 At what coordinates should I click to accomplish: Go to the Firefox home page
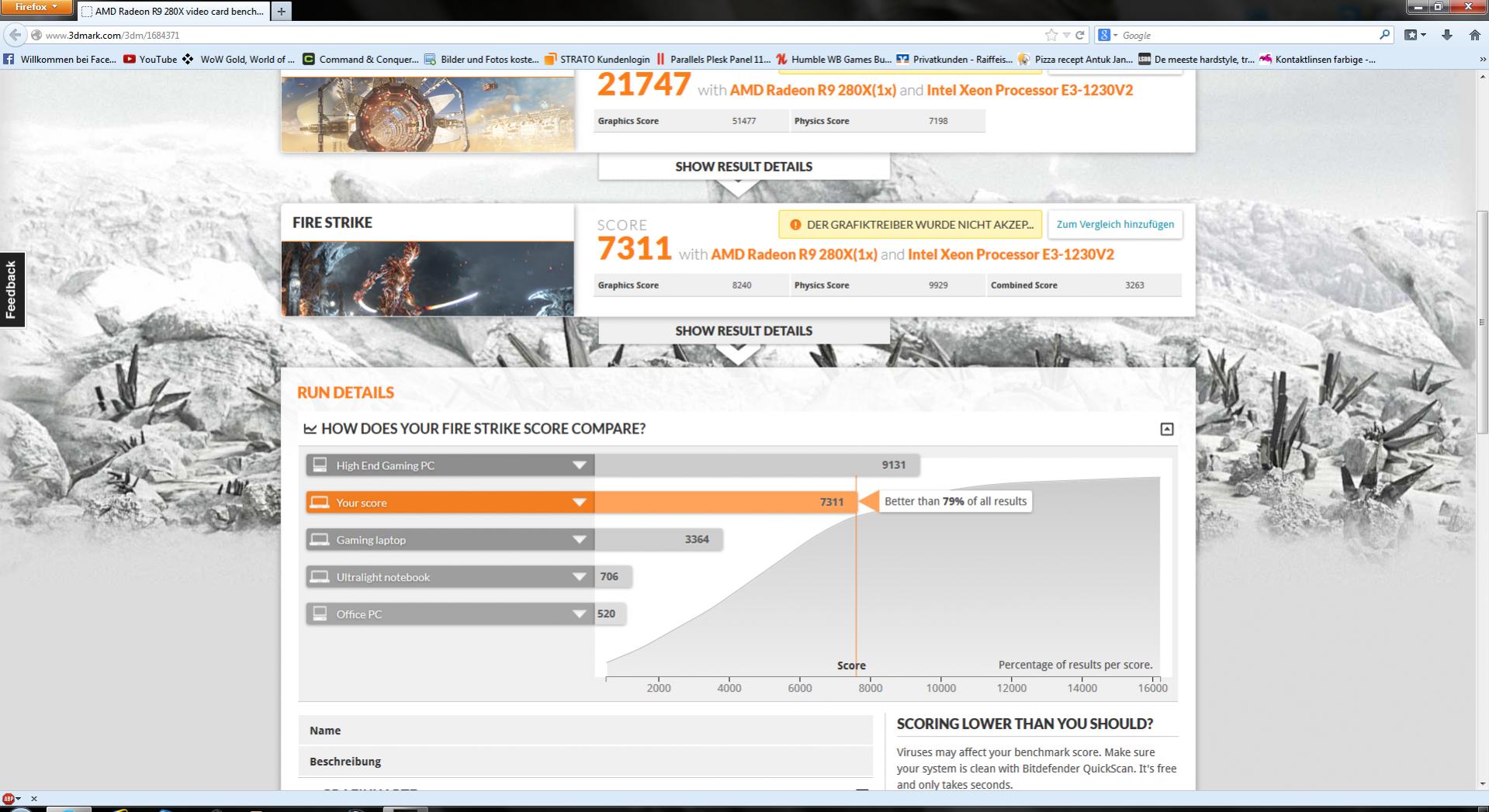[1475, 35]
